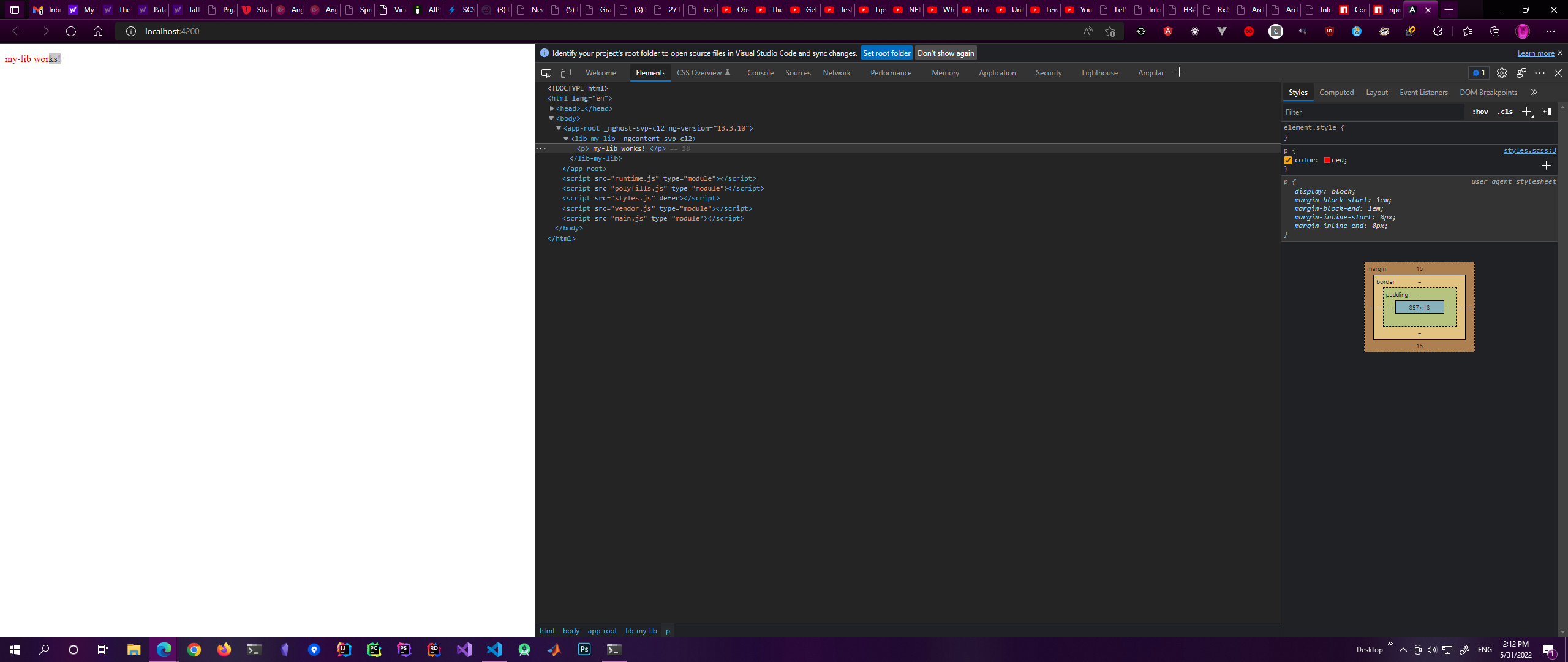
Task: Switch to the Console tab
Action: pyautogui.click(x=760, y=73)
